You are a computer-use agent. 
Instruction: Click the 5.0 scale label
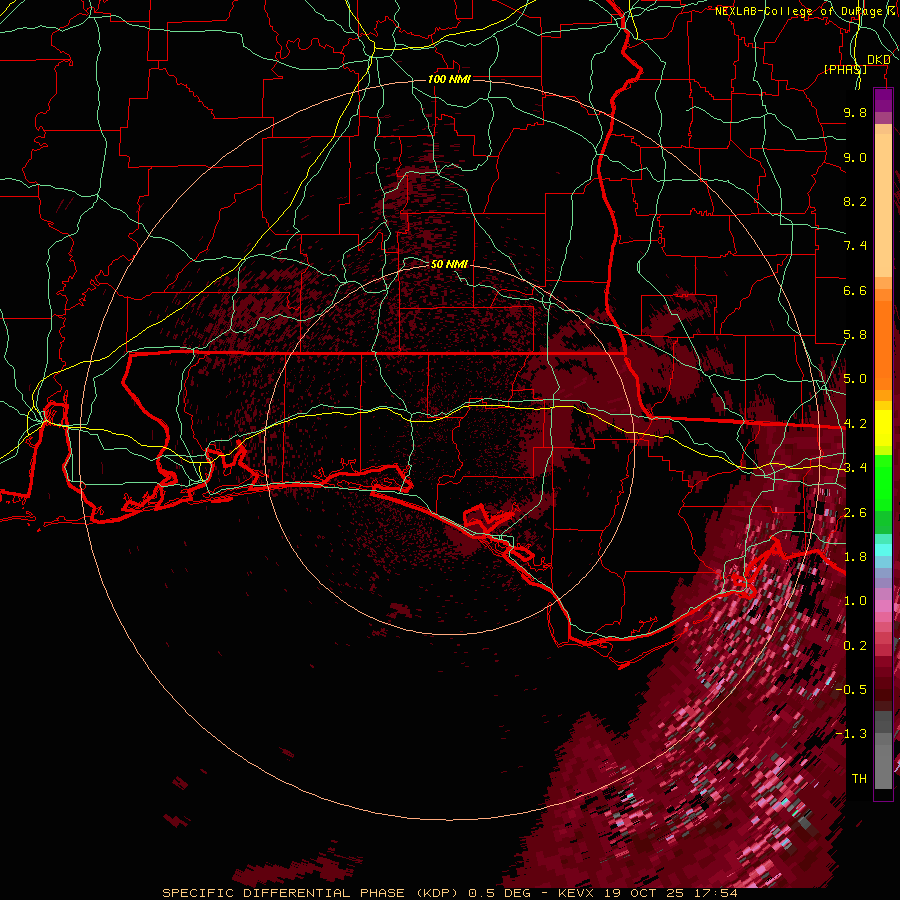pyautogui.click(x=855, y=379)
